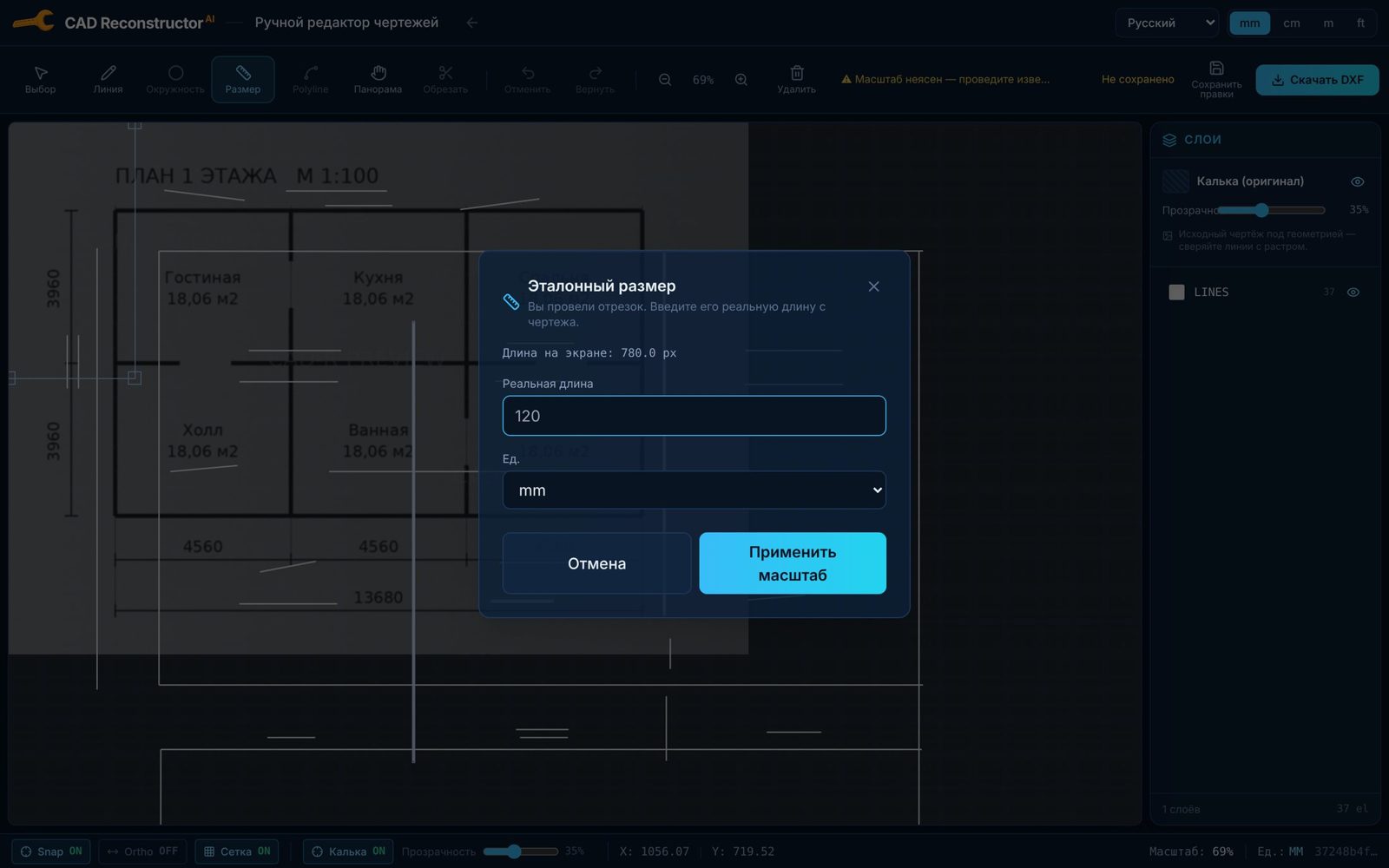Switch units to cm tab

pyautogui.click(x=1292, y=23)
